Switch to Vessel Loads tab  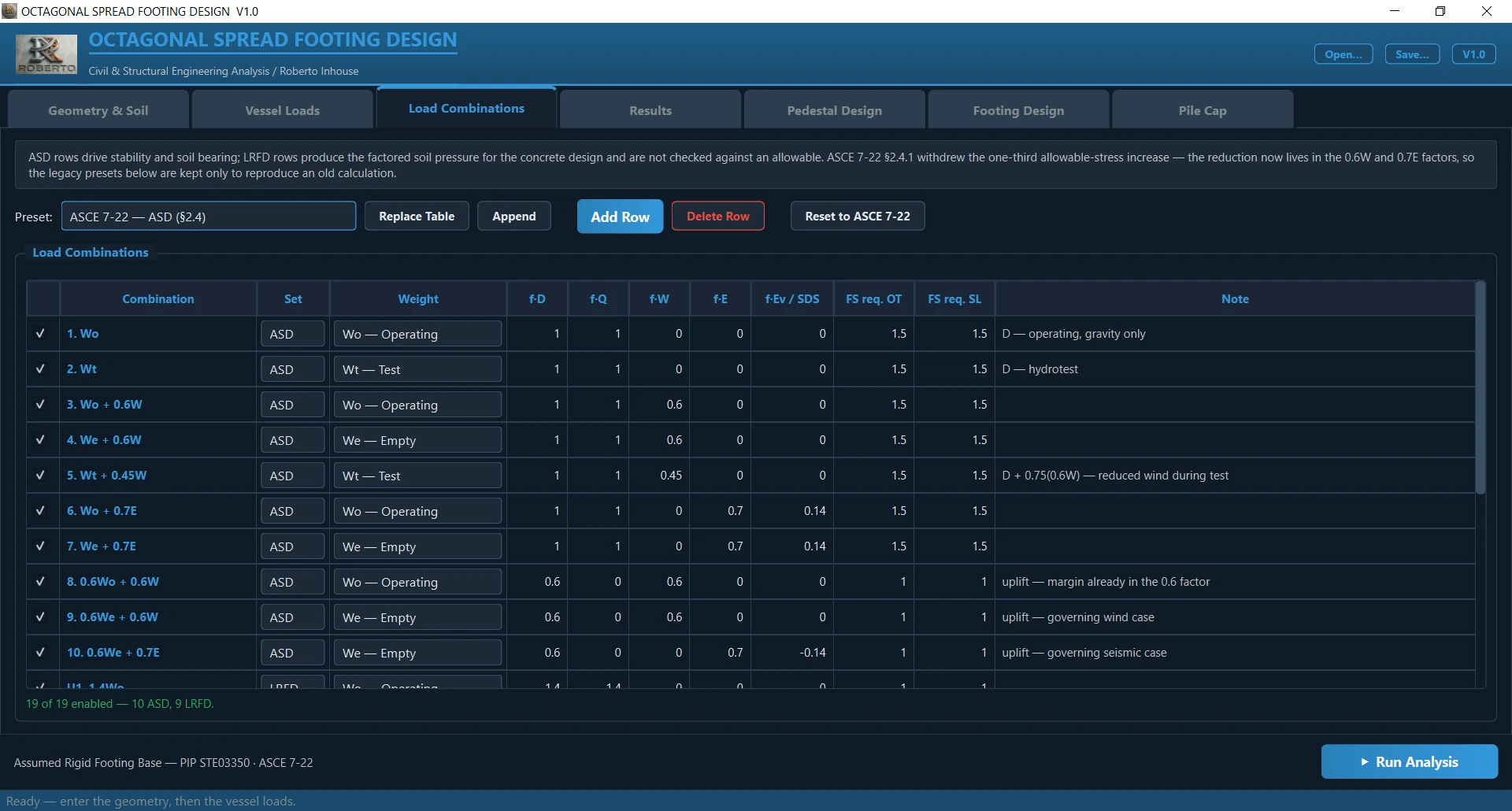(x=283, y=110)
